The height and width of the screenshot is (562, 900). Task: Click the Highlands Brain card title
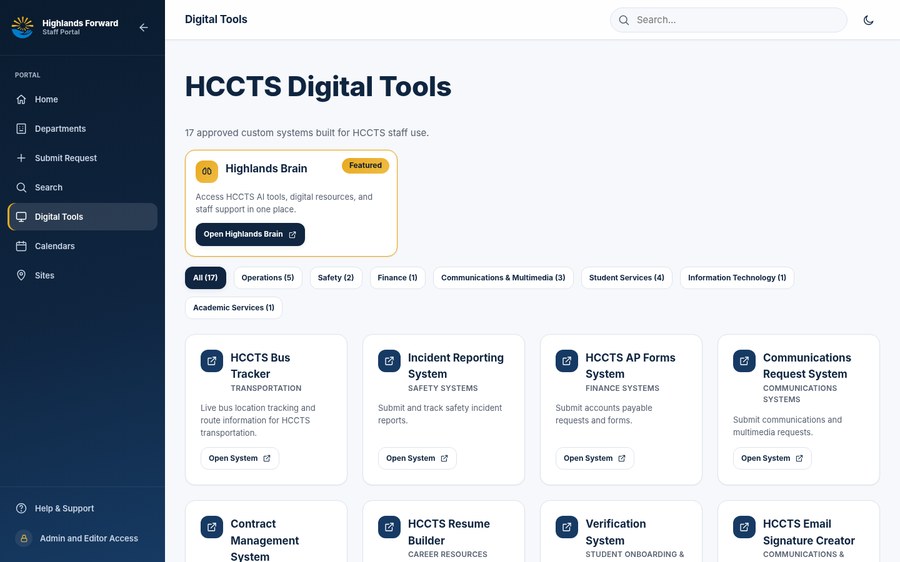pyautogui.click(x=266, y=168)
